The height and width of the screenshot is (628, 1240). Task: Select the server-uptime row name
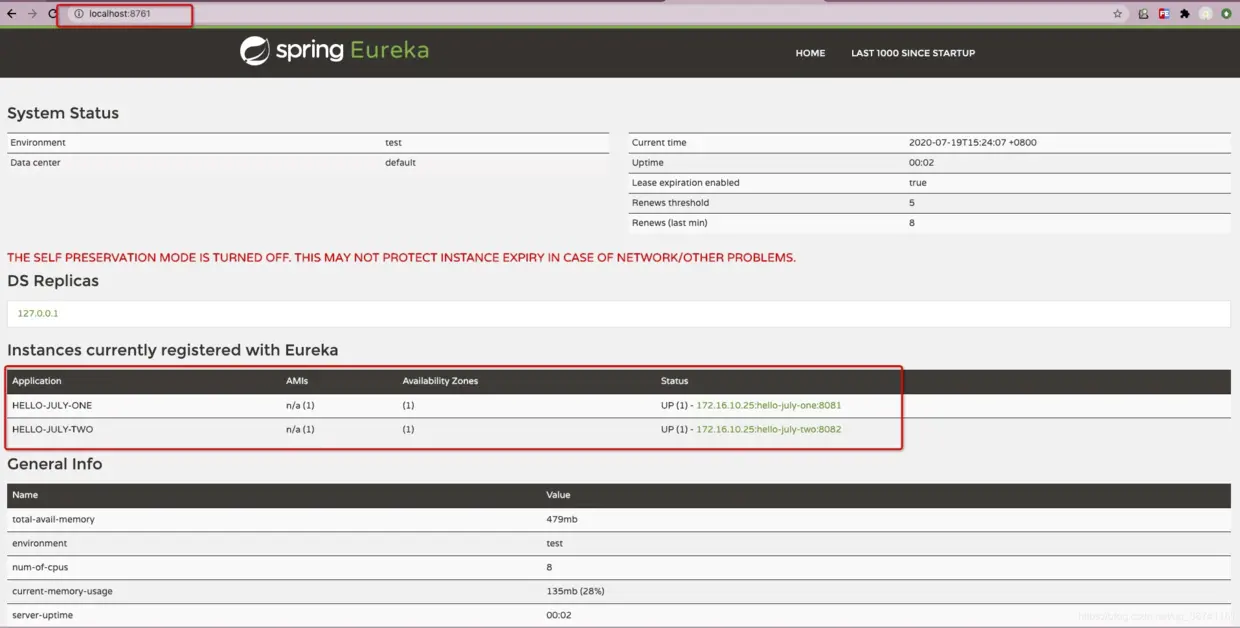42,615
